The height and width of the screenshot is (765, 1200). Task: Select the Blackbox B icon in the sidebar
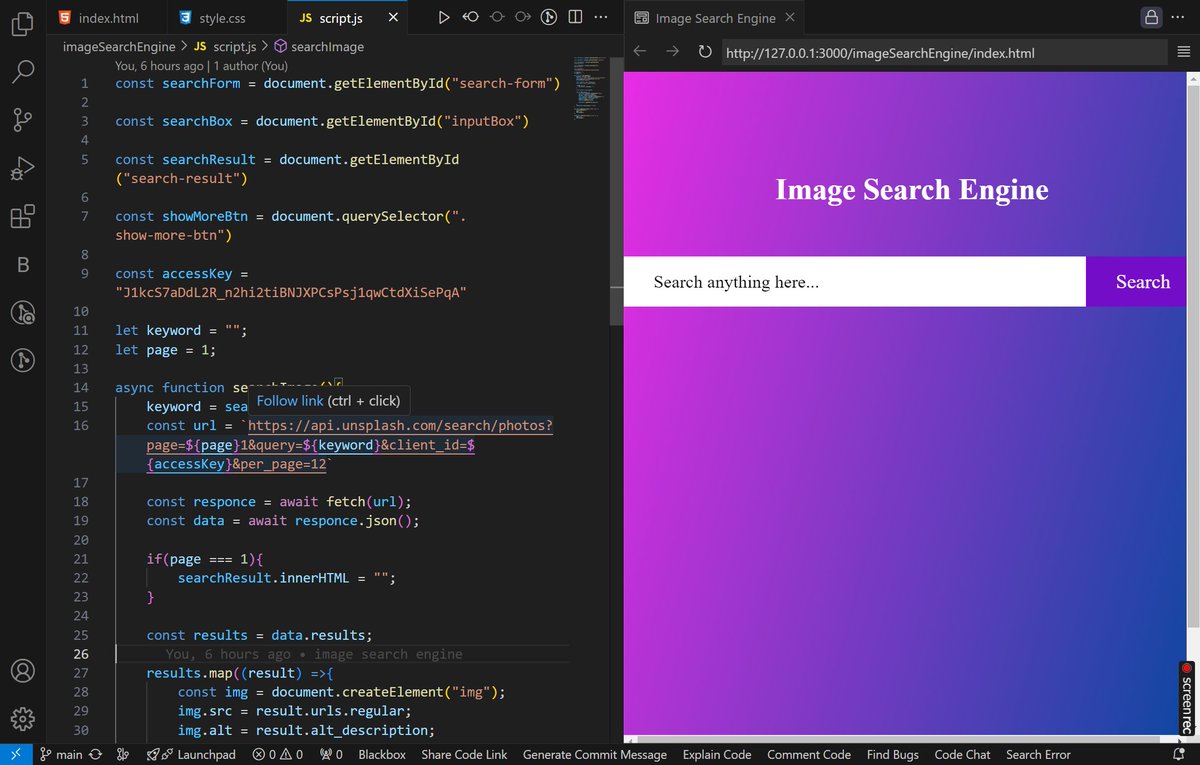tap(22, 264)
